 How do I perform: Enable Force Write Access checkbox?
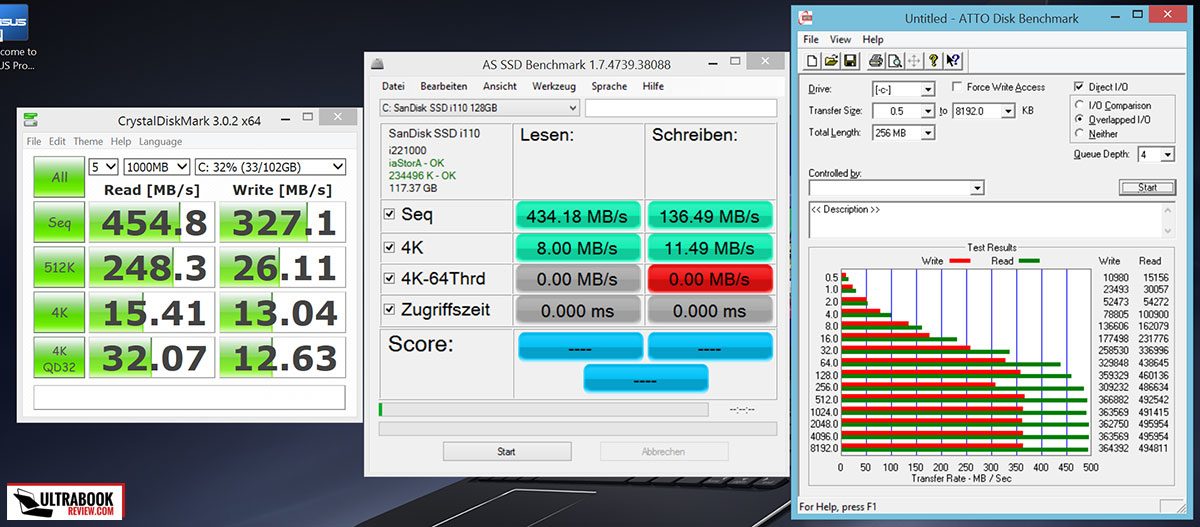coord(958,88)
